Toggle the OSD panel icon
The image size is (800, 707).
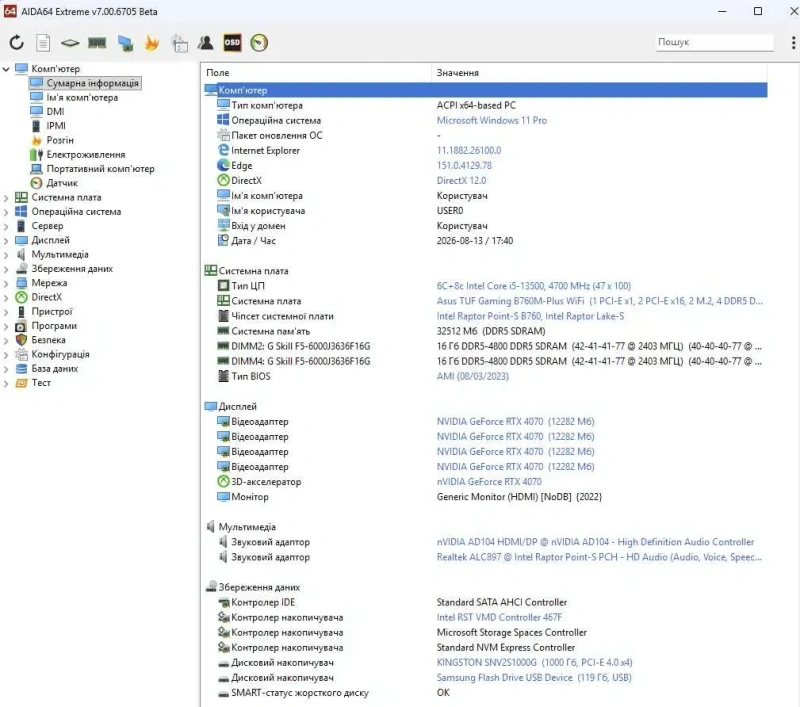coord(232,43)
